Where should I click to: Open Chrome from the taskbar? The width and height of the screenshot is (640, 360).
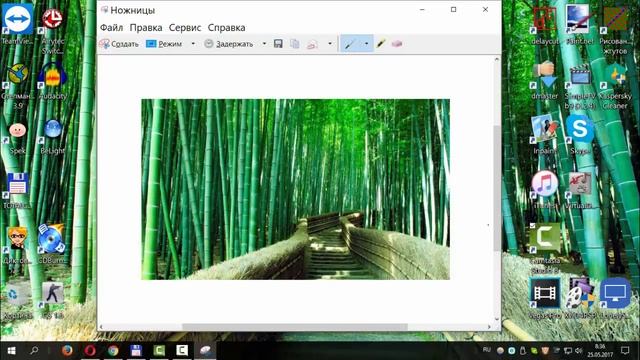(113, 351)
